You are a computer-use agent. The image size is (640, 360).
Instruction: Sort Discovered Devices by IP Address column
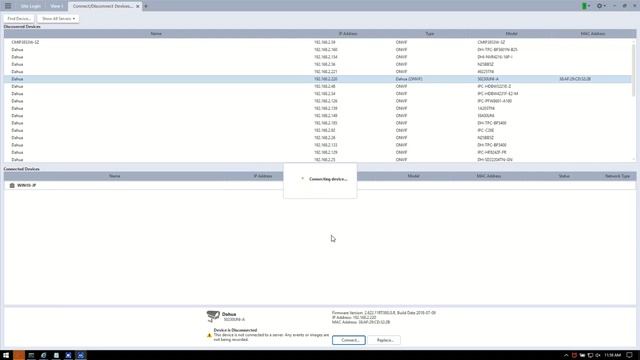point(348,33)
